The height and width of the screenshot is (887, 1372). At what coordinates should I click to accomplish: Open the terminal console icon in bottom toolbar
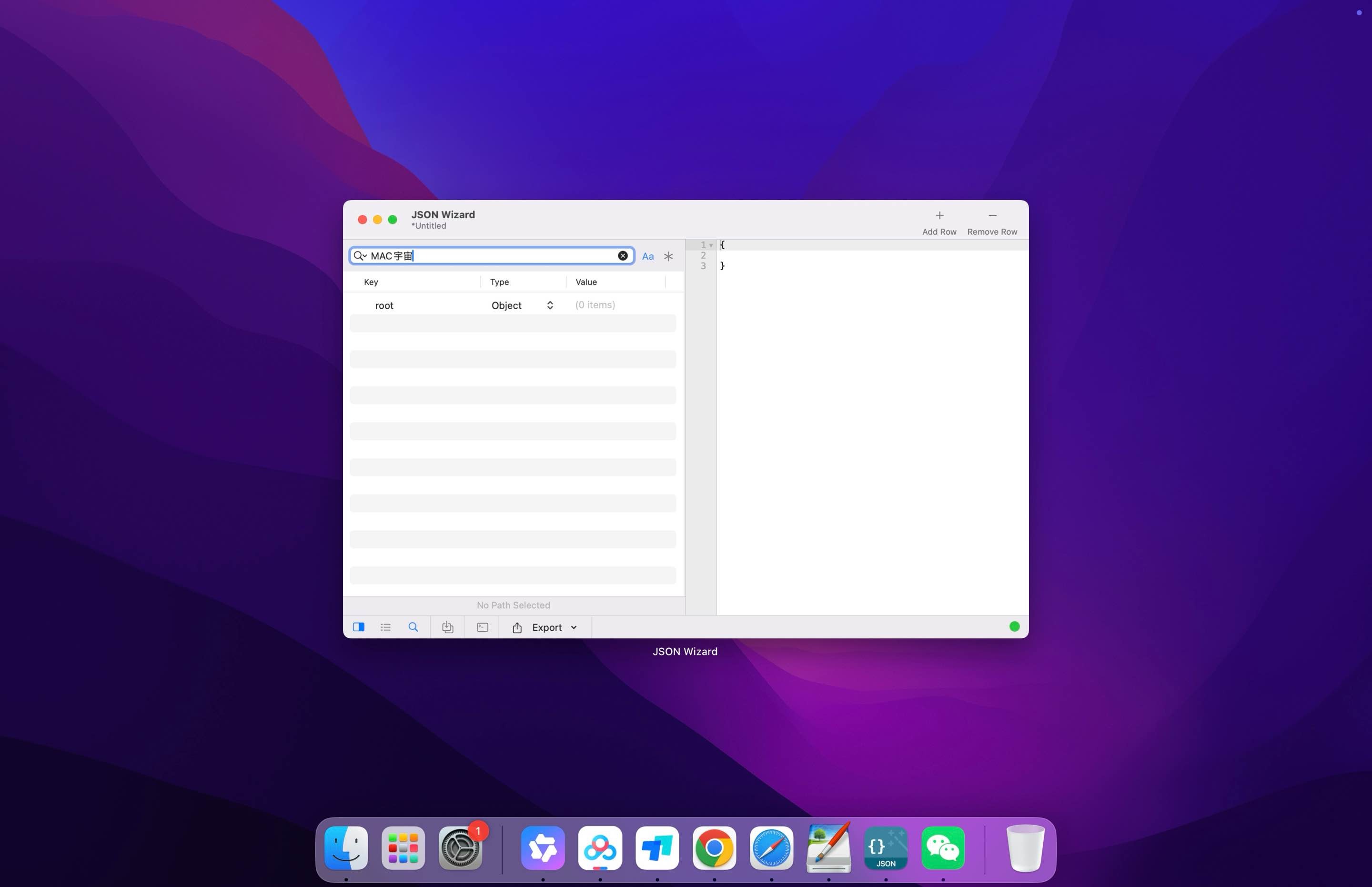click(482, 626)
